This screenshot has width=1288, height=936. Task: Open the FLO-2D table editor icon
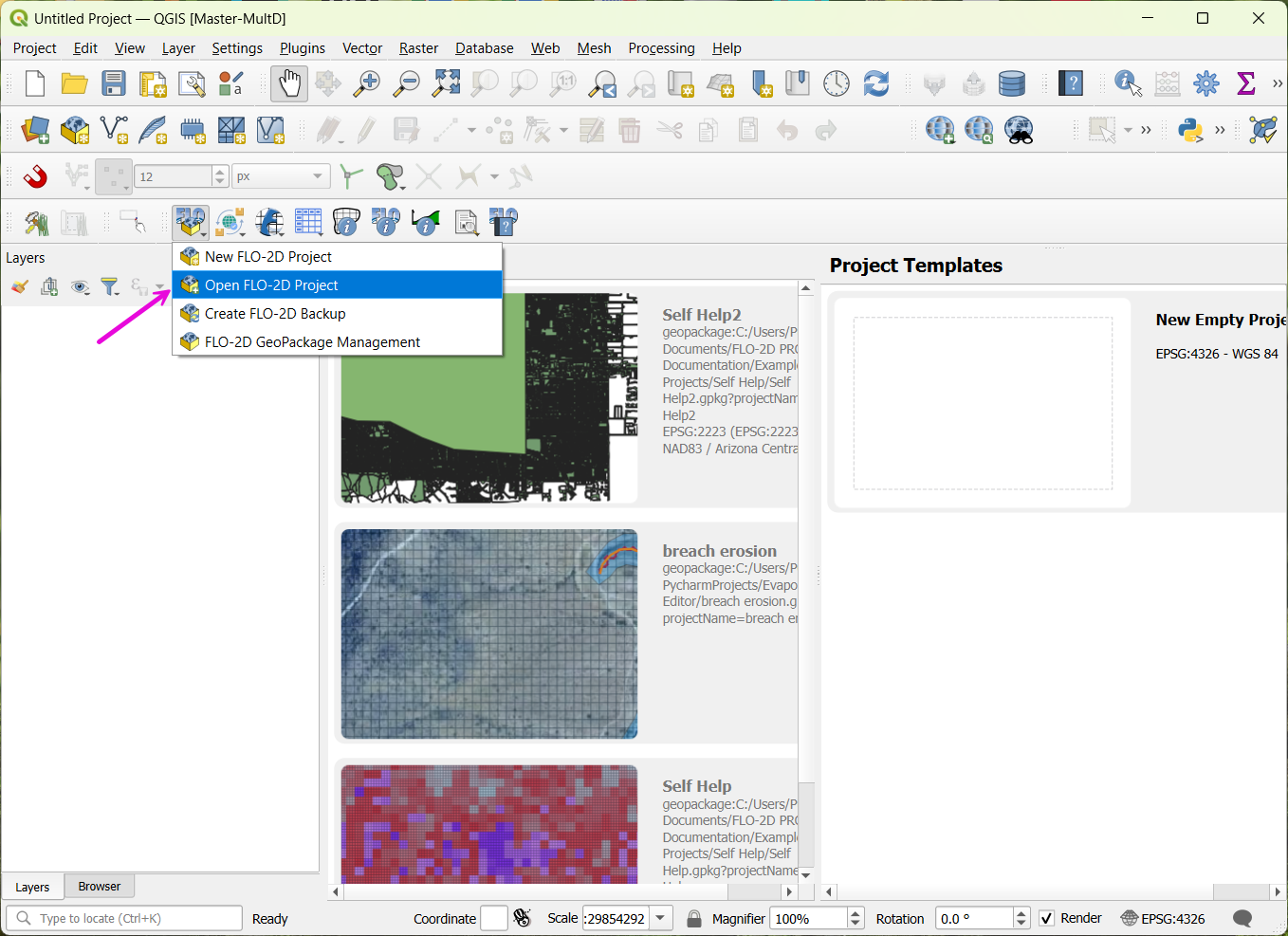(x=307, y=221)
